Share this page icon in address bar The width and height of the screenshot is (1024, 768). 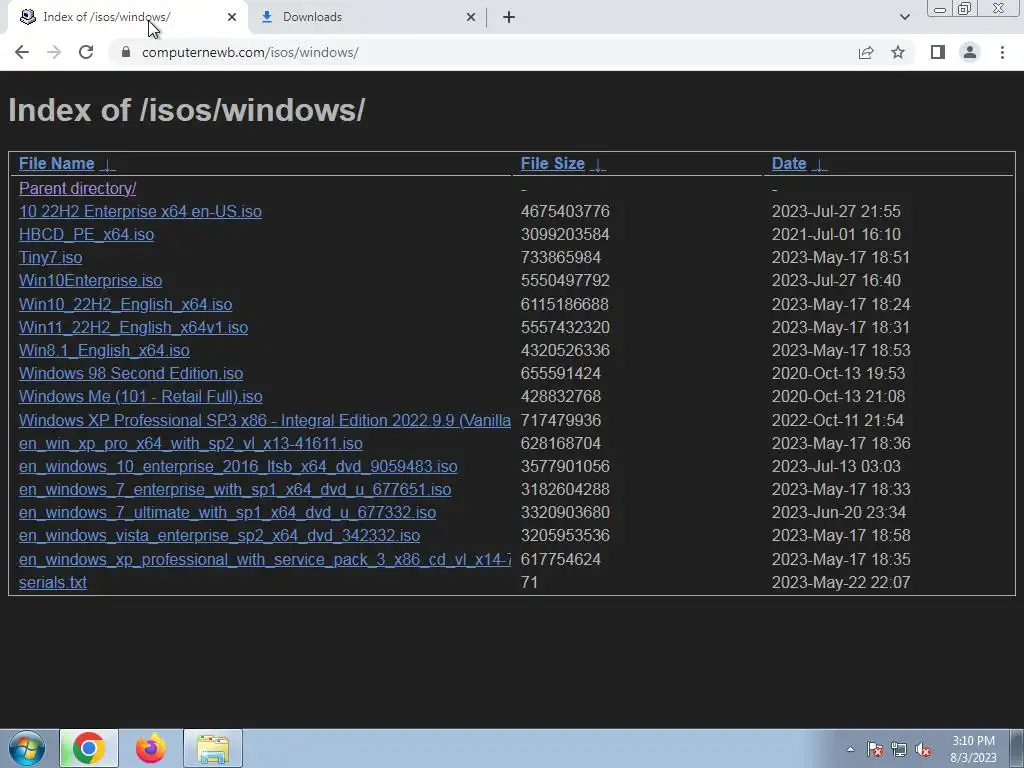tap(866, 52)
